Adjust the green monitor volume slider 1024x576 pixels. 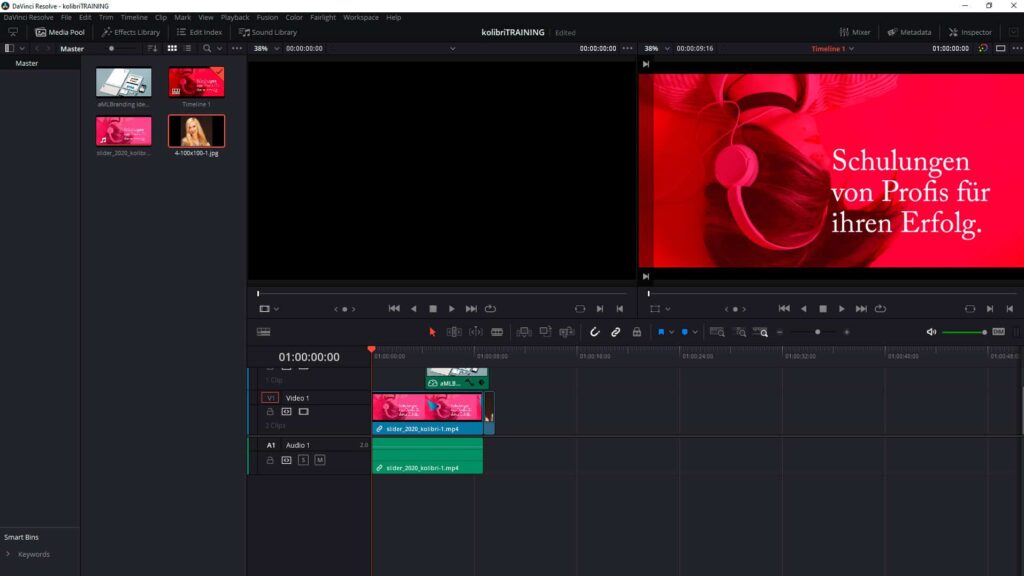pyautogui.click(x=964, y=332)
